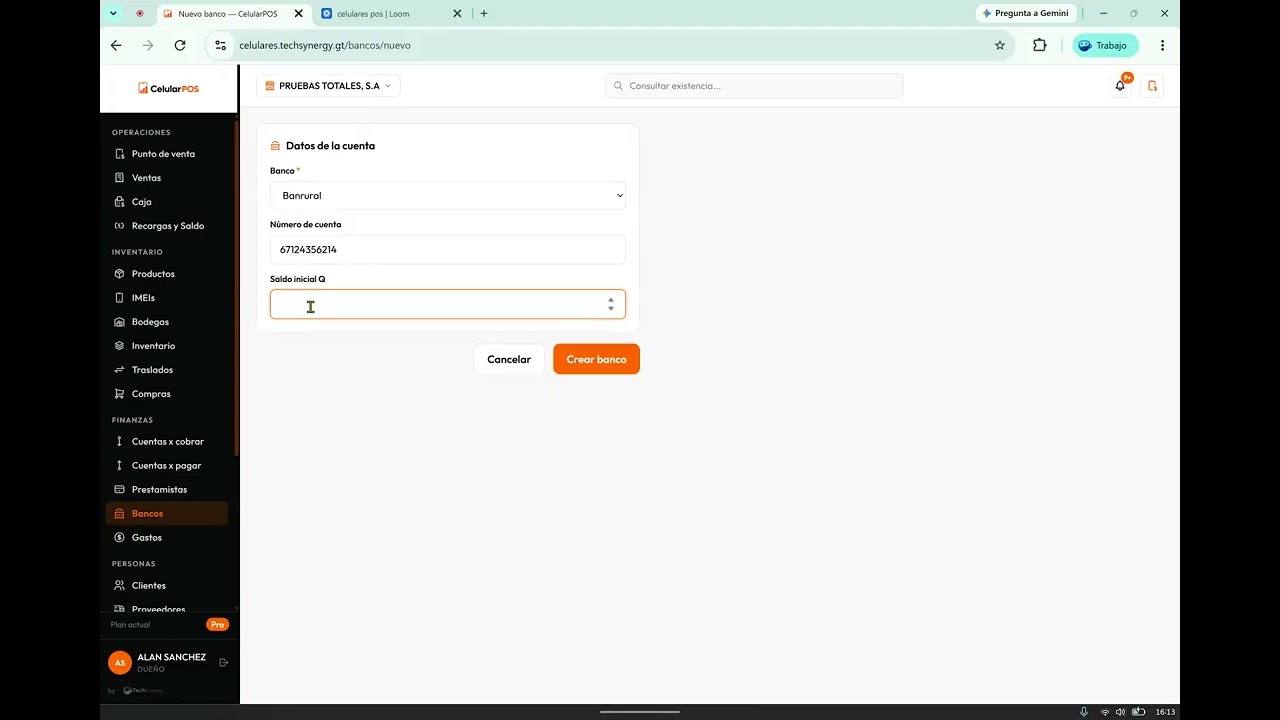Click the Cancelar button
Screen dimensions: 1280x720
pyautogui.click(x=509, y=359)
